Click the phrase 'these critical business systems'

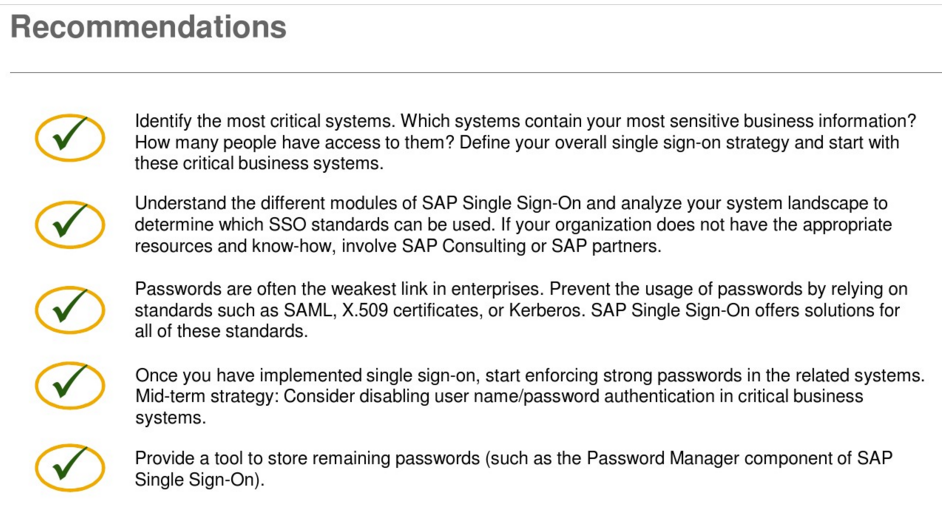pyautogui.click(x=259, y=163)
